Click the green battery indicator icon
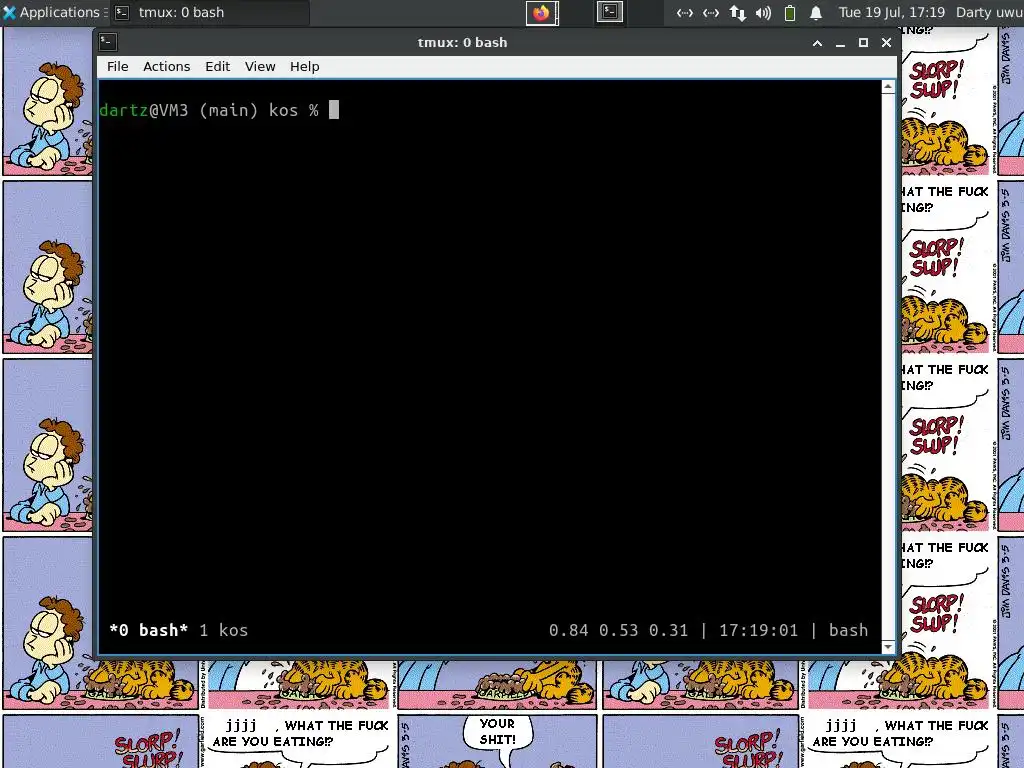This screenshot has height=768, width=1024. coord(790,12)
